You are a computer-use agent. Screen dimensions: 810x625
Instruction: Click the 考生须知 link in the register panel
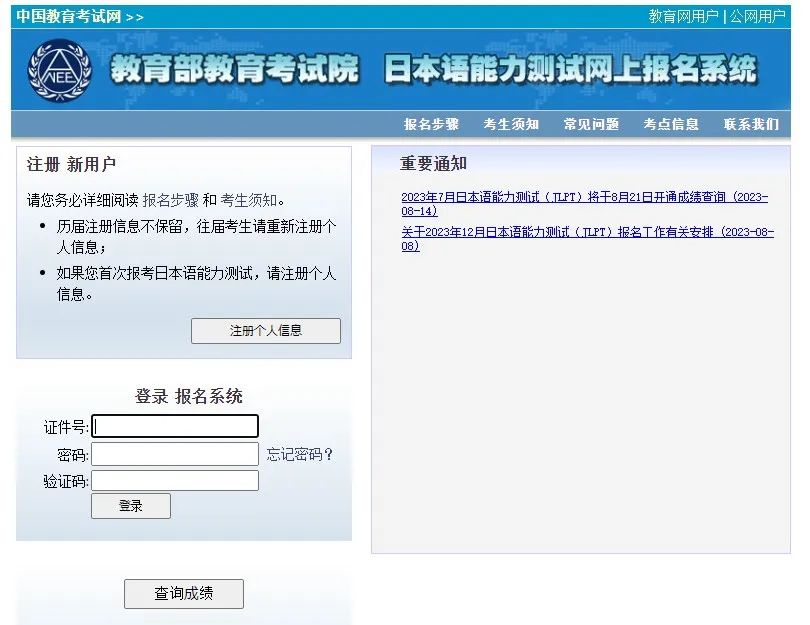(x=249, y=200)
